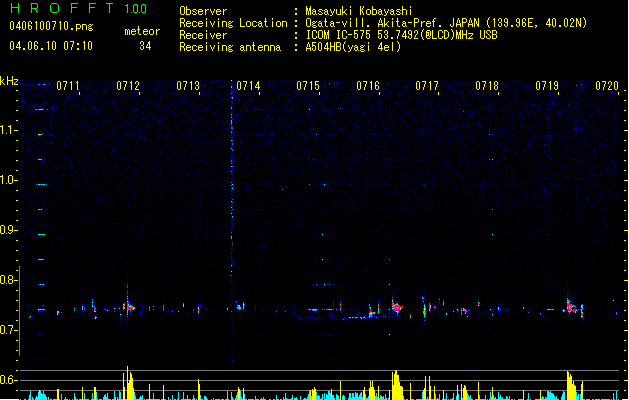The width and height of the screenshot is (629, 400).
Task: Click the 0719 time marker
Action: pyautogui.click(x=547, y=86)
